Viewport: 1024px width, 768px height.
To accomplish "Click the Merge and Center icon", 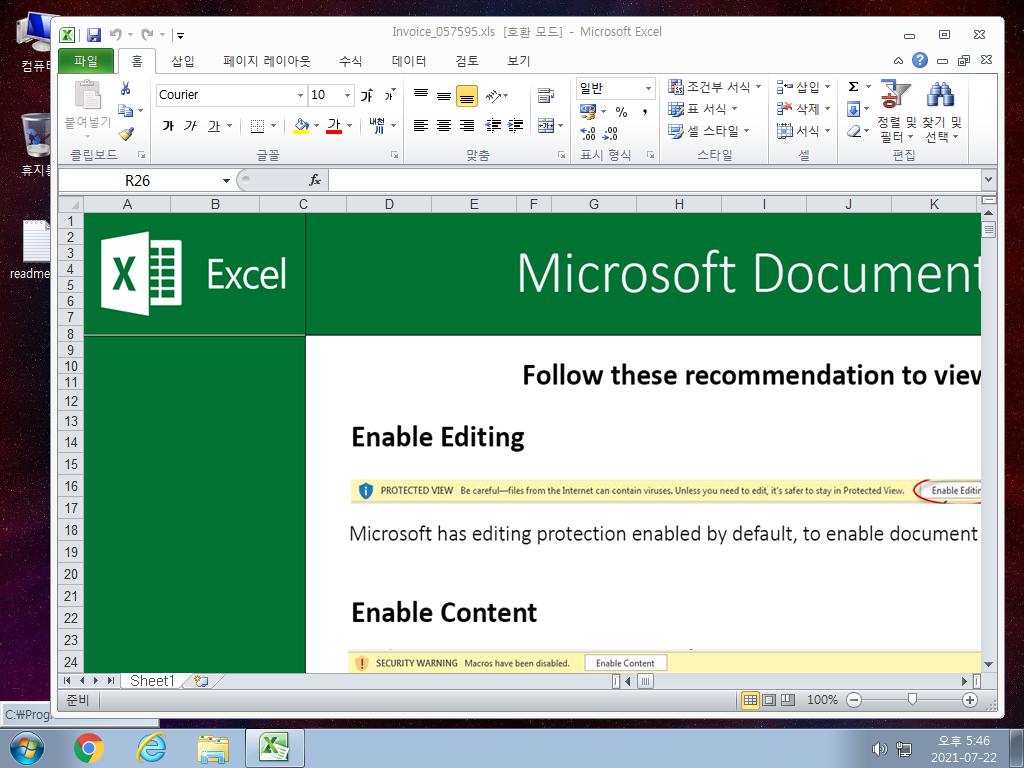I will [546, 125].
